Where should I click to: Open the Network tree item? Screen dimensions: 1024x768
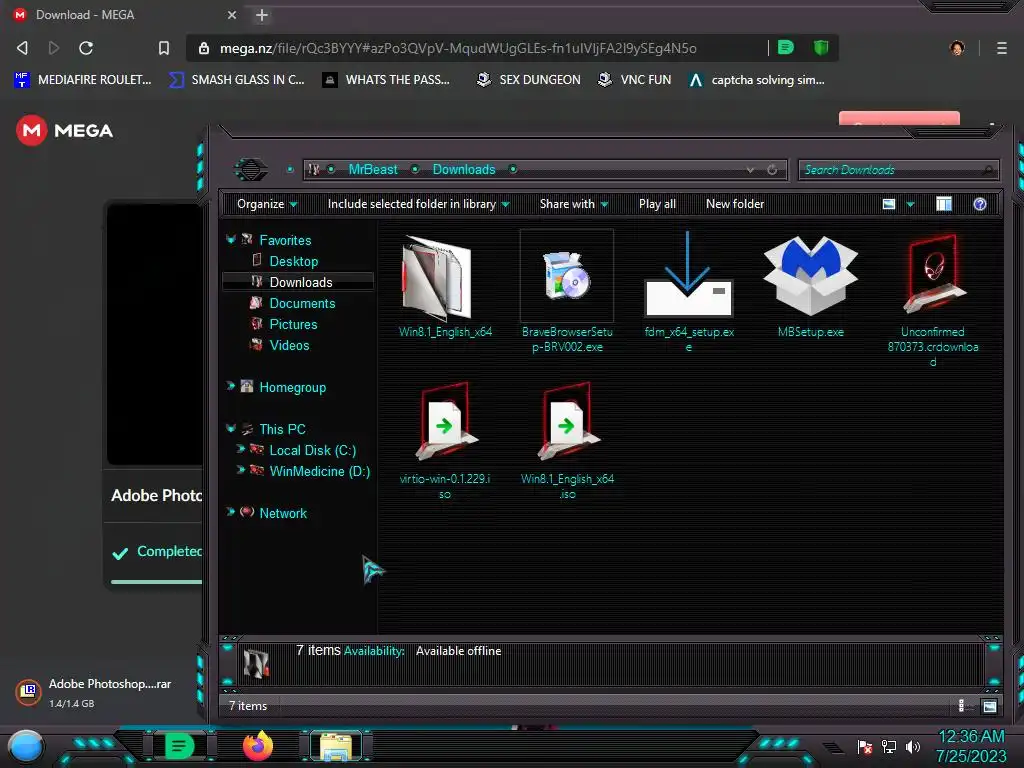point(282,513)
